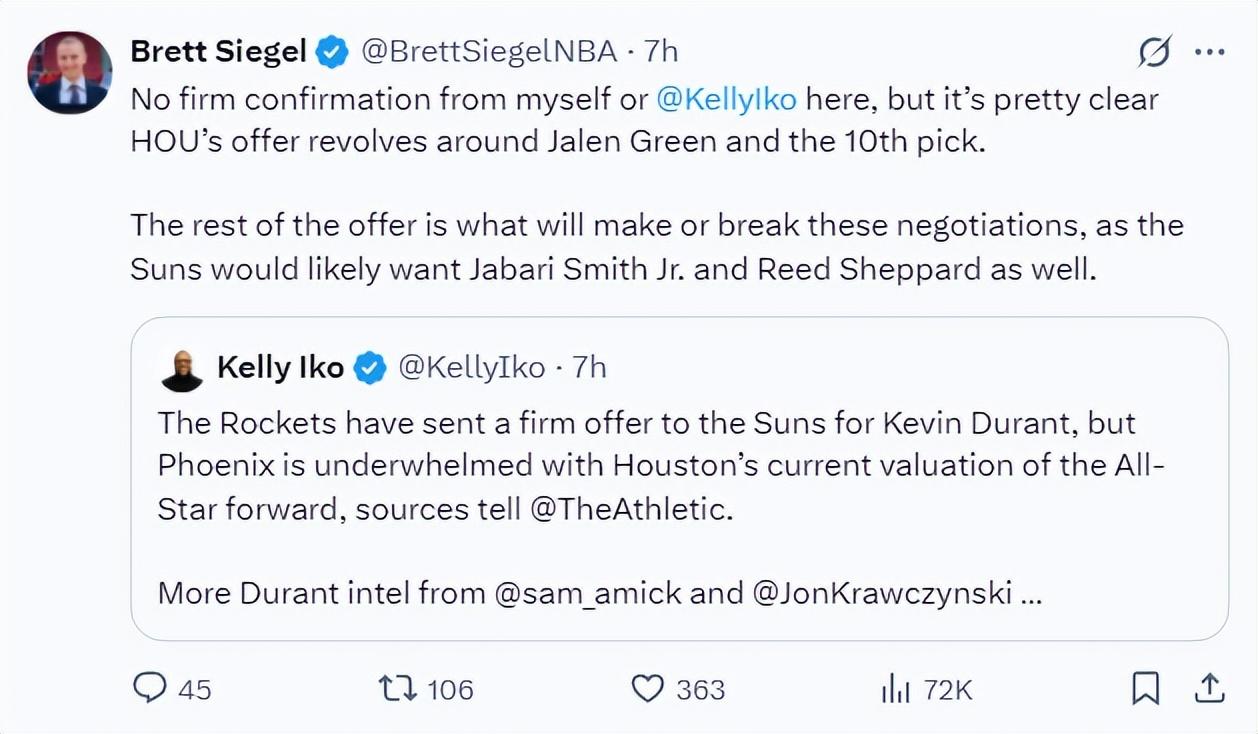Viewport: 1258px width, 734px height.
Task: Click Brett Siegel's verified badge
Action: [332, 52]
